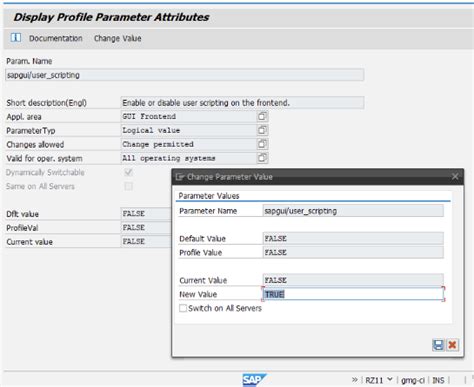Click the All operating systems field
Viewport: 474px width, 387px height.
188,158
